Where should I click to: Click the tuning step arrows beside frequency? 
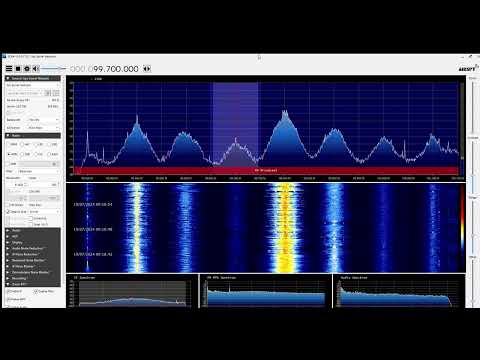coord(147,69)
